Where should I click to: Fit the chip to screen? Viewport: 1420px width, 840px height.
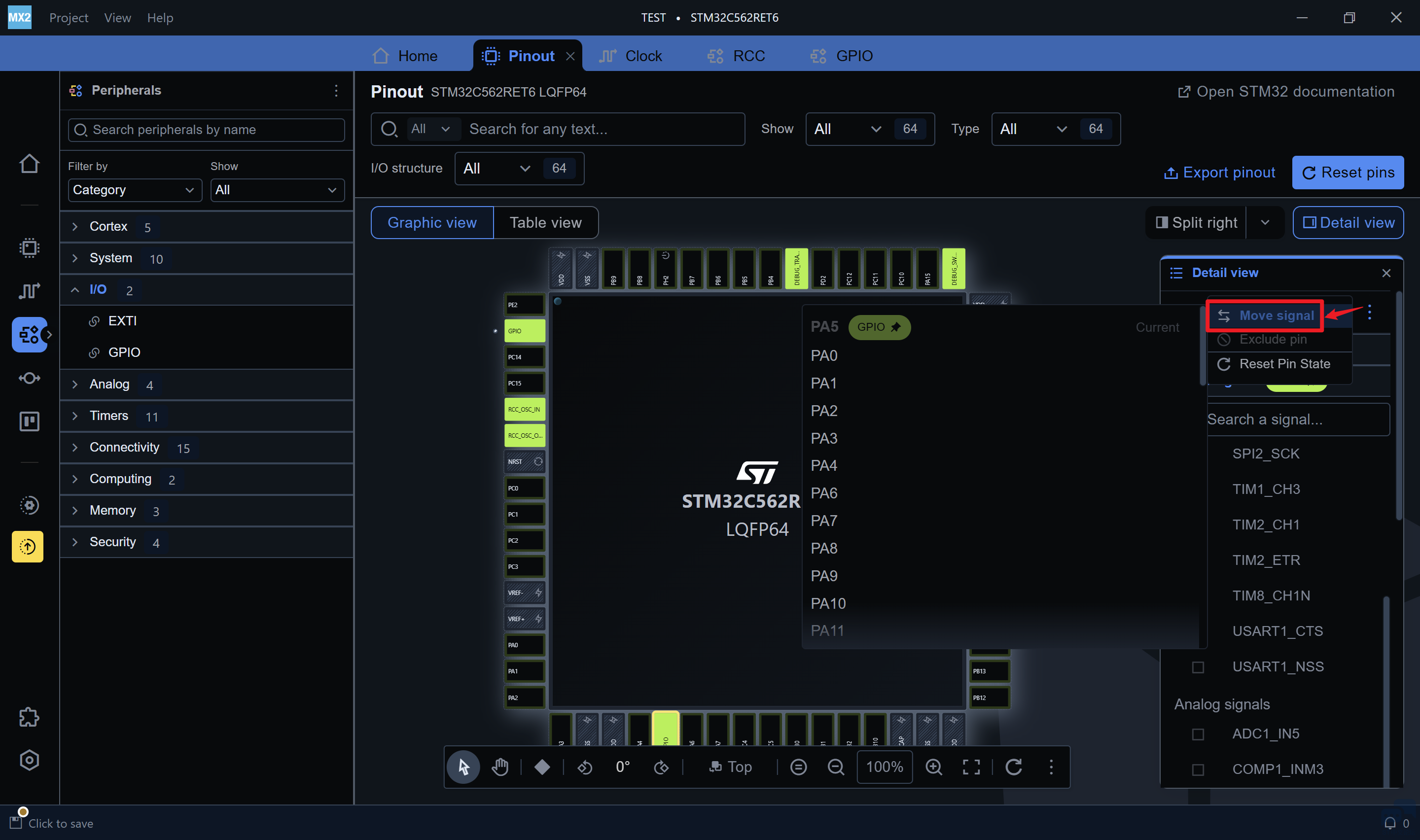(x=971, y=767)
